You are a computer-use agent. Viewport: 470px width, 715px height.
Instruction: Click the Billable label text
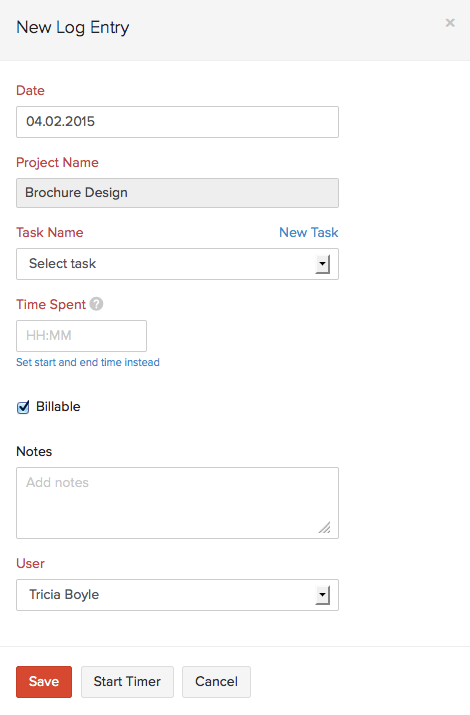pos(58,406)
